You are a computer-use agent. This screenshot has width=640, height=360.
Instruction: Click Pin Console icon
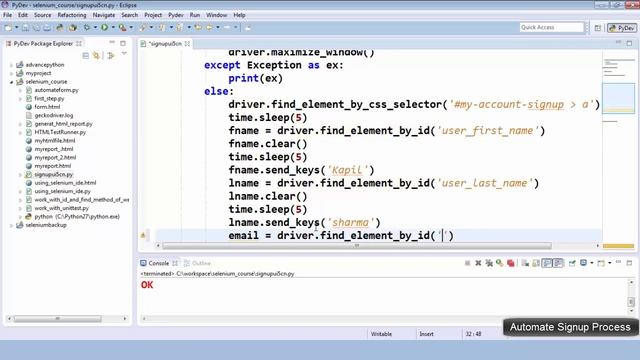coord(572,263)
